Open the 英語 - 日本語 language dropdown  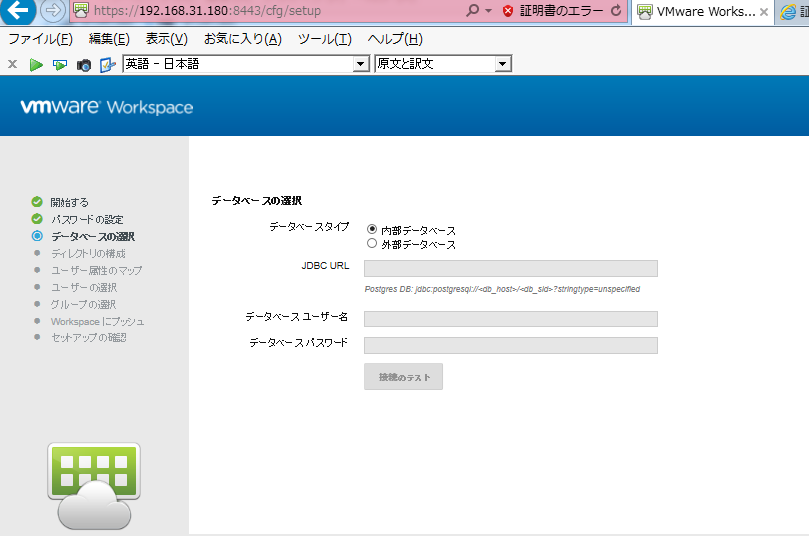click(361, 64)
